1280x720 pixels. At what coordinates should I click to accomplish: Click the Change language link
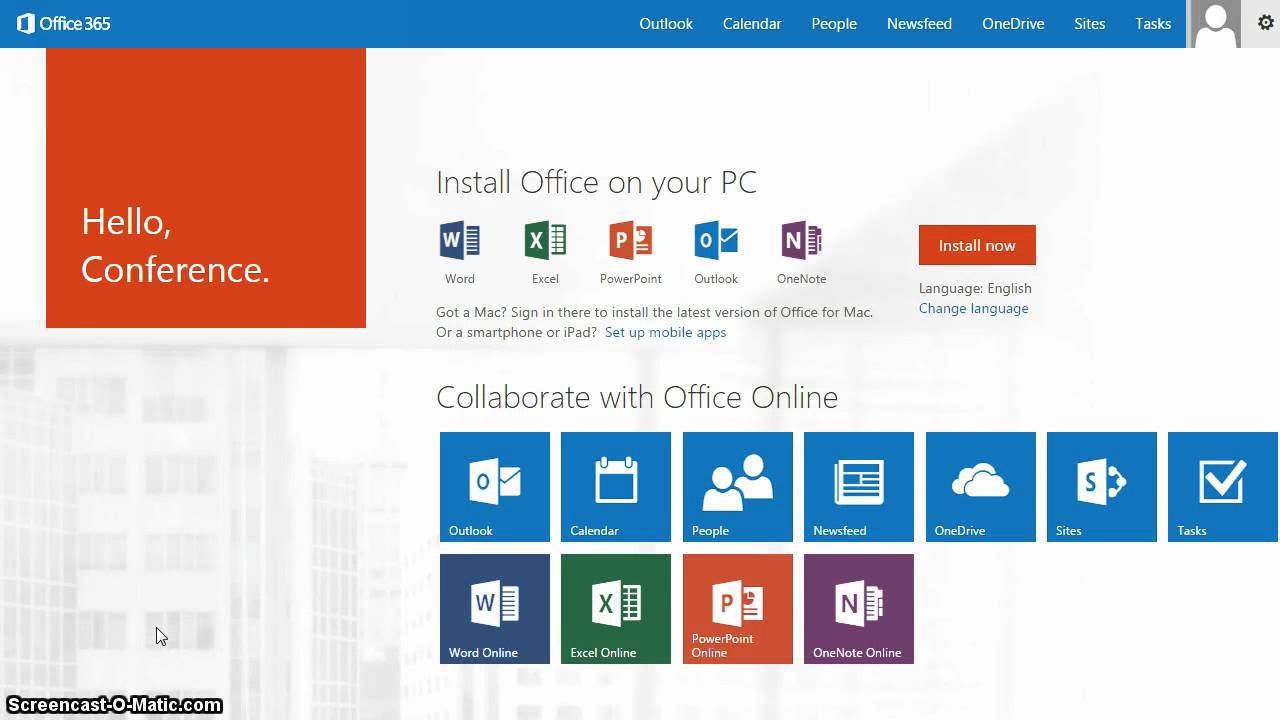pyautogui.click(x=974, y=308)
